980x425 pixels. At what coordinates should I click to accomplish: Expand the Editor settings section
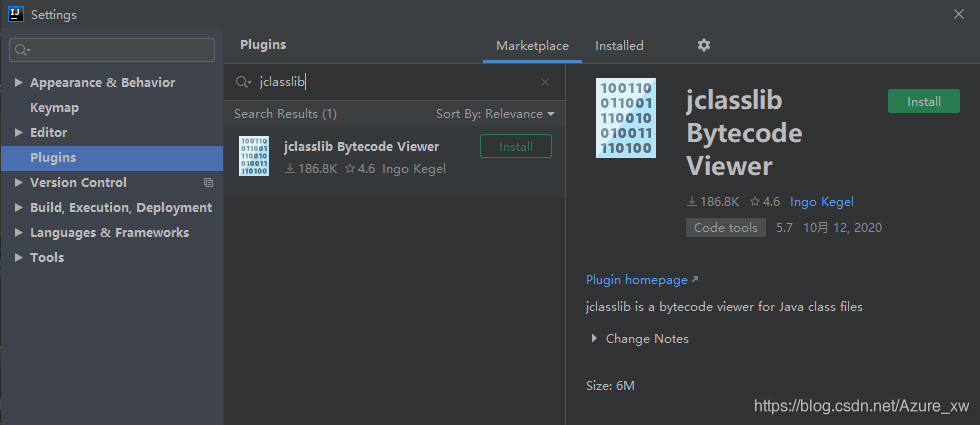(x=19, y=132)
